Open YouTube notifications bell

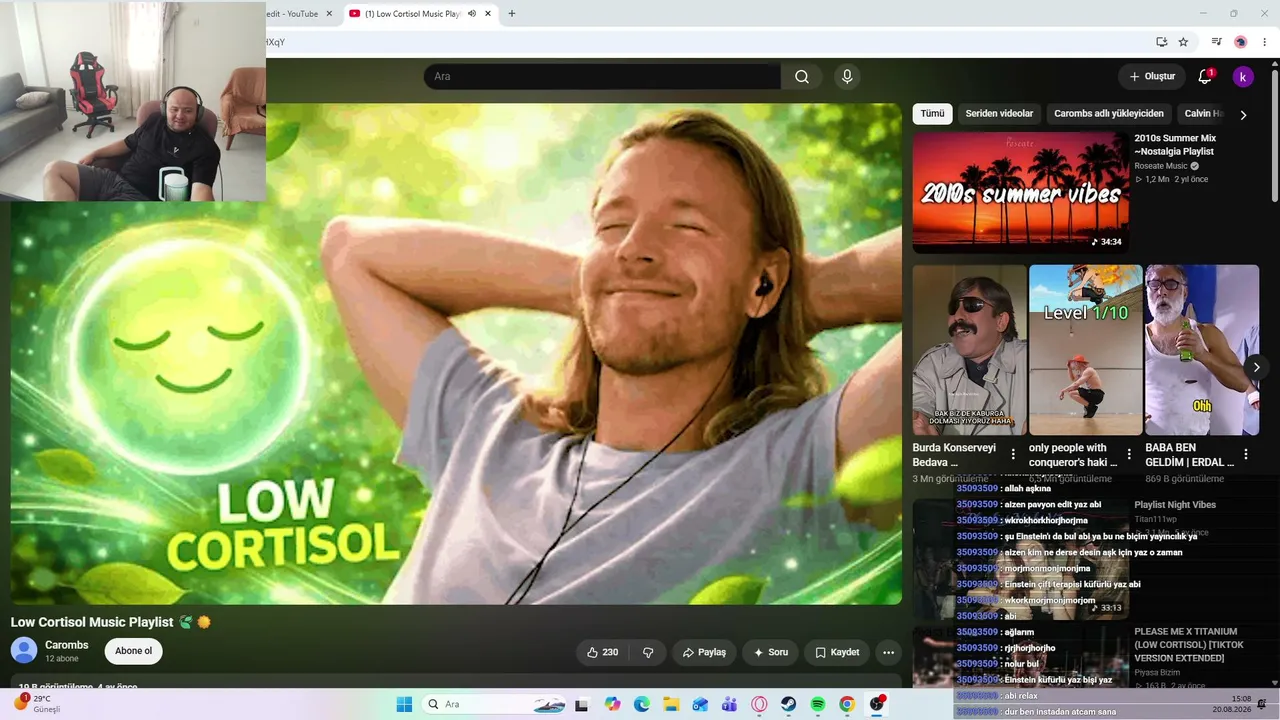pos(1205,77)
